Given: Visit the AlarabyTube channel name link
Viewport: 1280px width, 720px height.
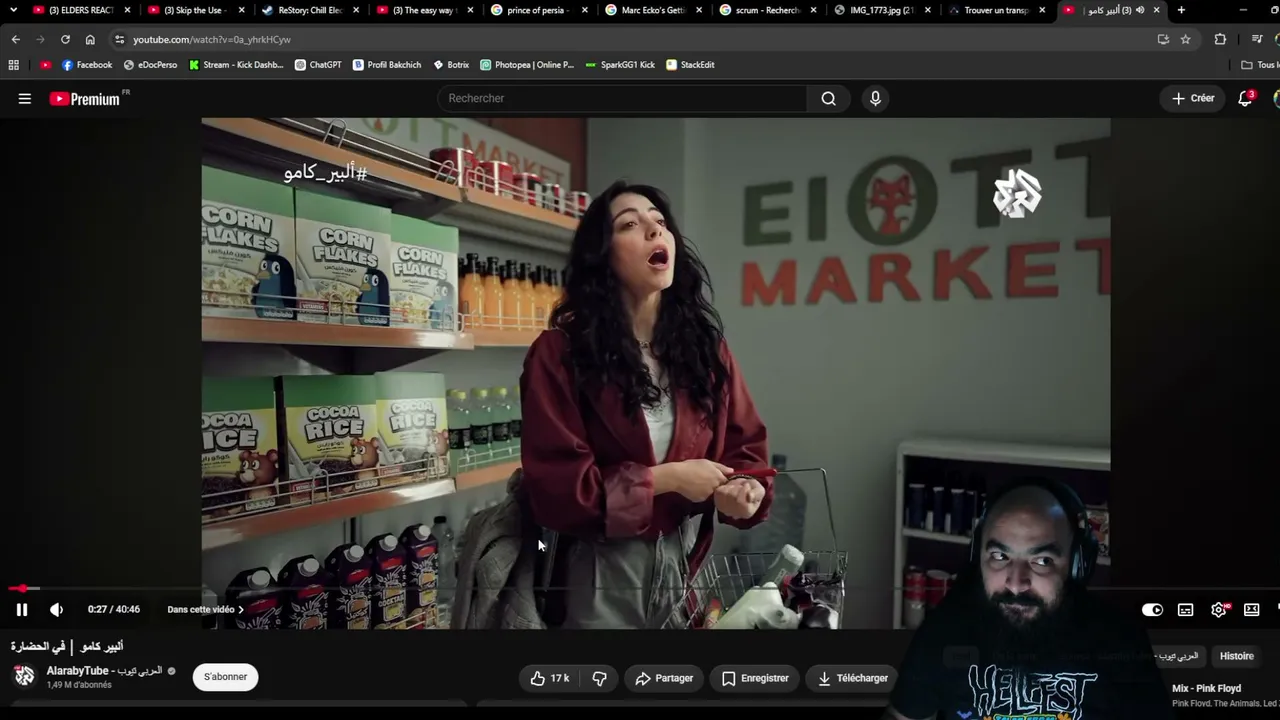Looking at the screenshot, I should (x=104, y=671).
